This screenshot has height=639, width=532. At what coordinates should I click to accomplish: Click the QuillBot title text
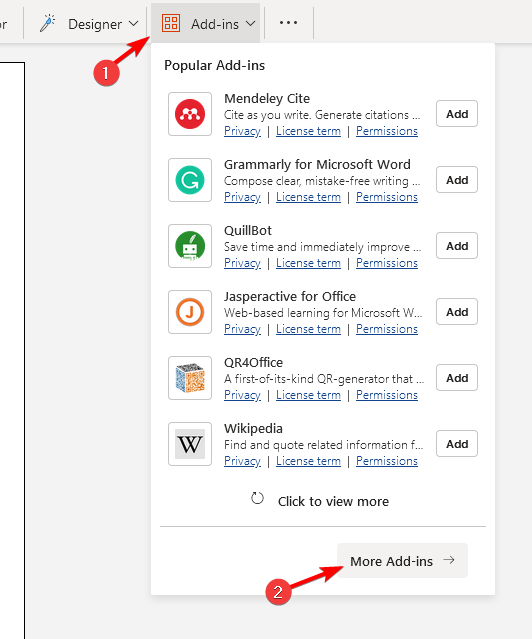pos(248,231)
